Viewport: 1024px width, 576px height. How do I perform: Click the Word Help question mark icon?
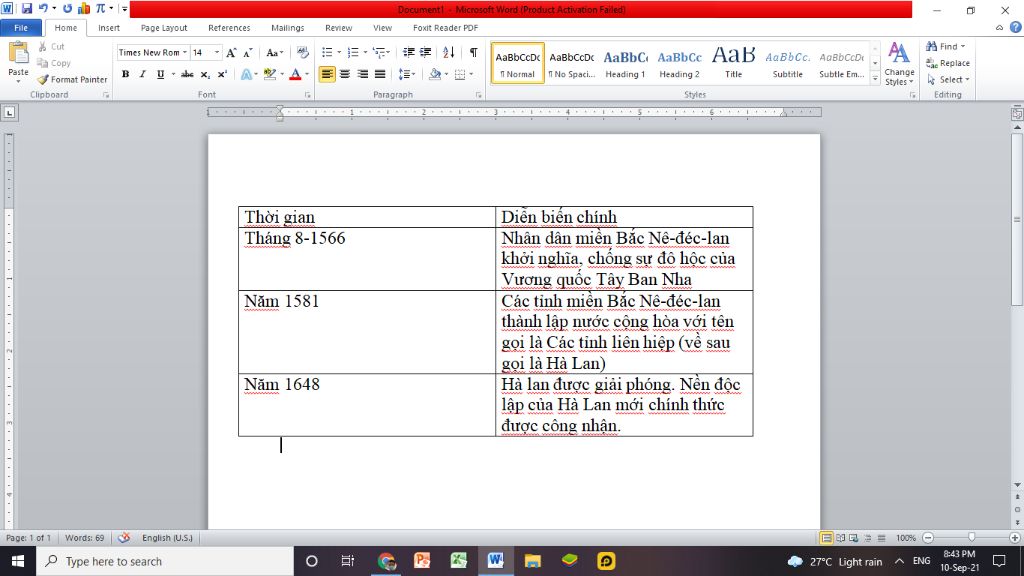[x=1016, y=27]
